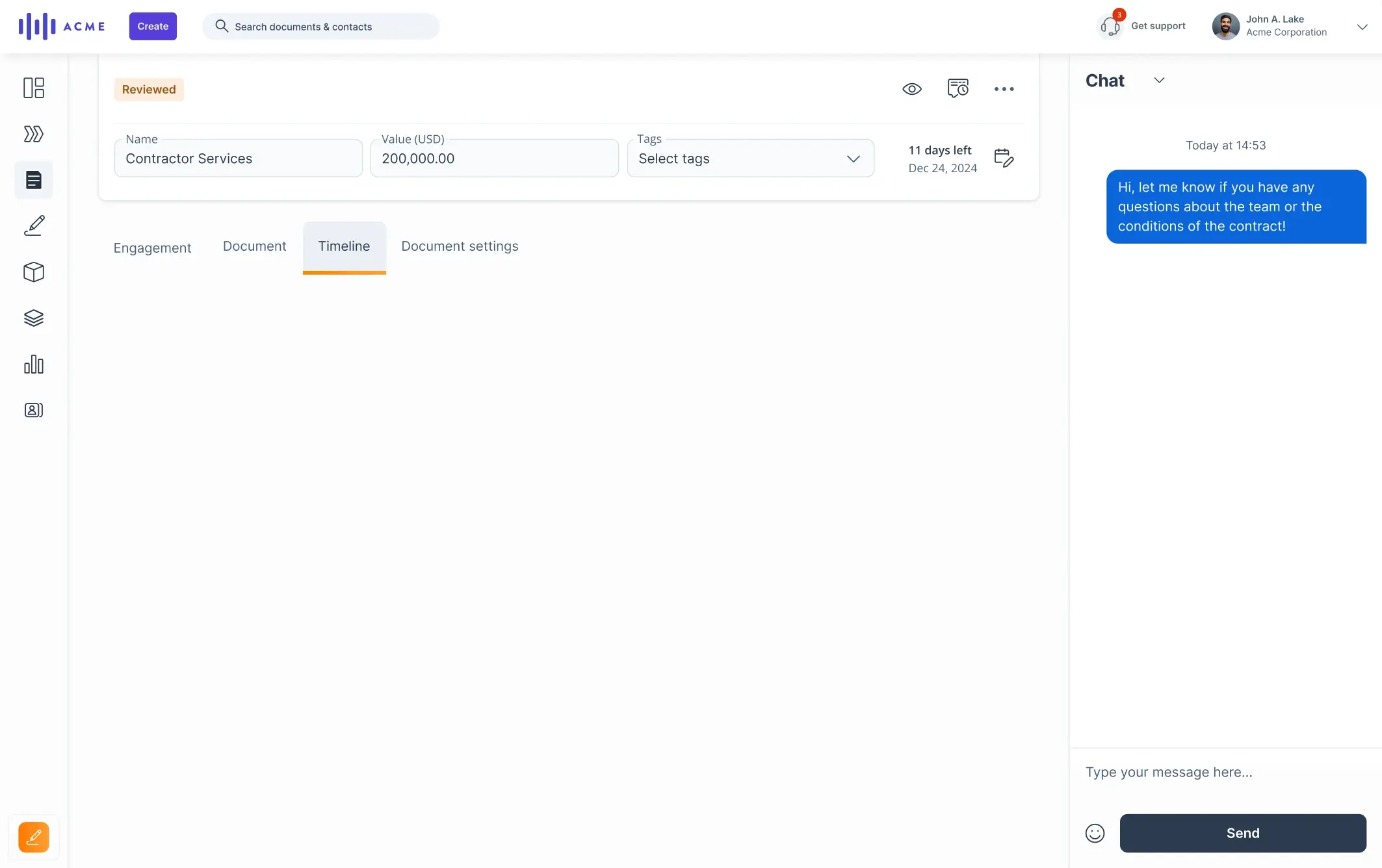Select the contacts/address book icon in sidebar
The image size is (1382, 868).
click(33, 410)
